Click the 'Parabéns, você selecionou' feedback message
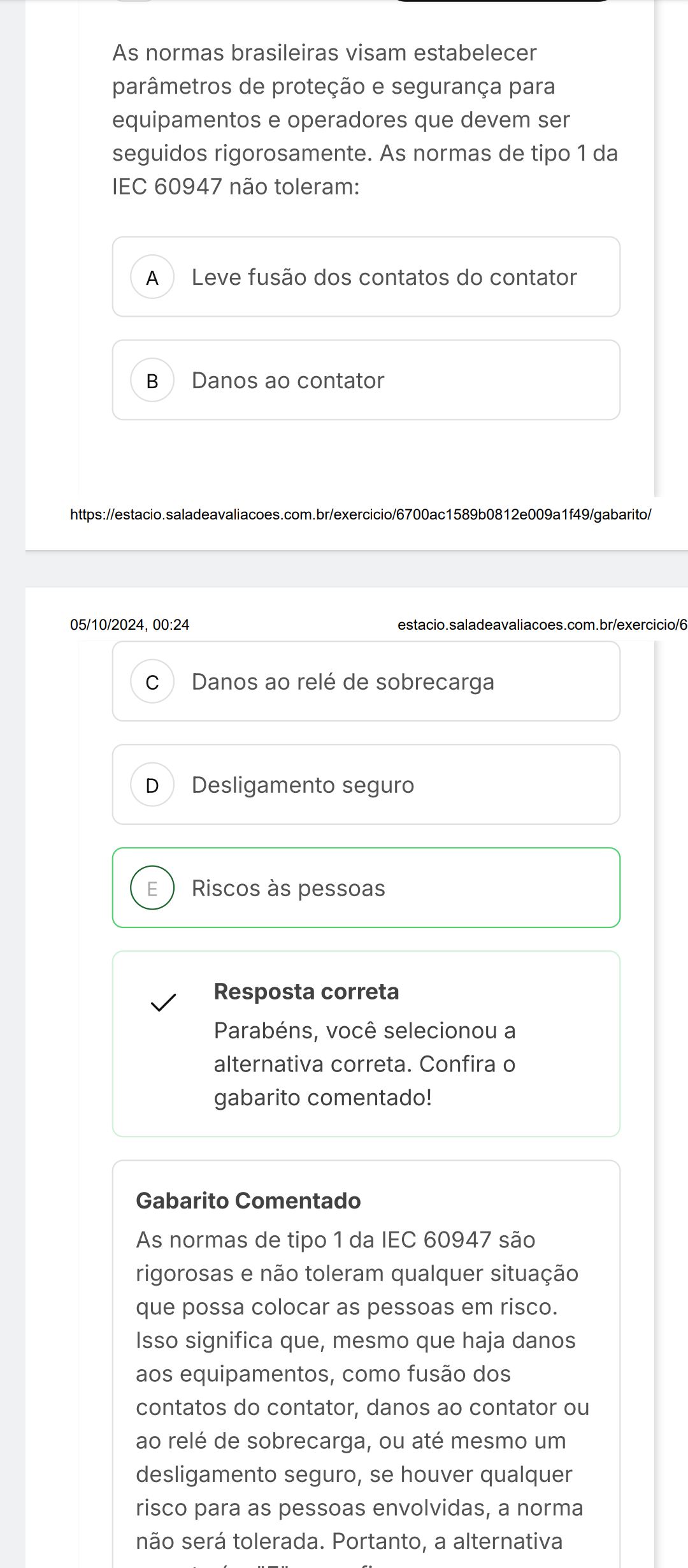This screenshot has height=1568, width=688. (x=365, y=1064)
